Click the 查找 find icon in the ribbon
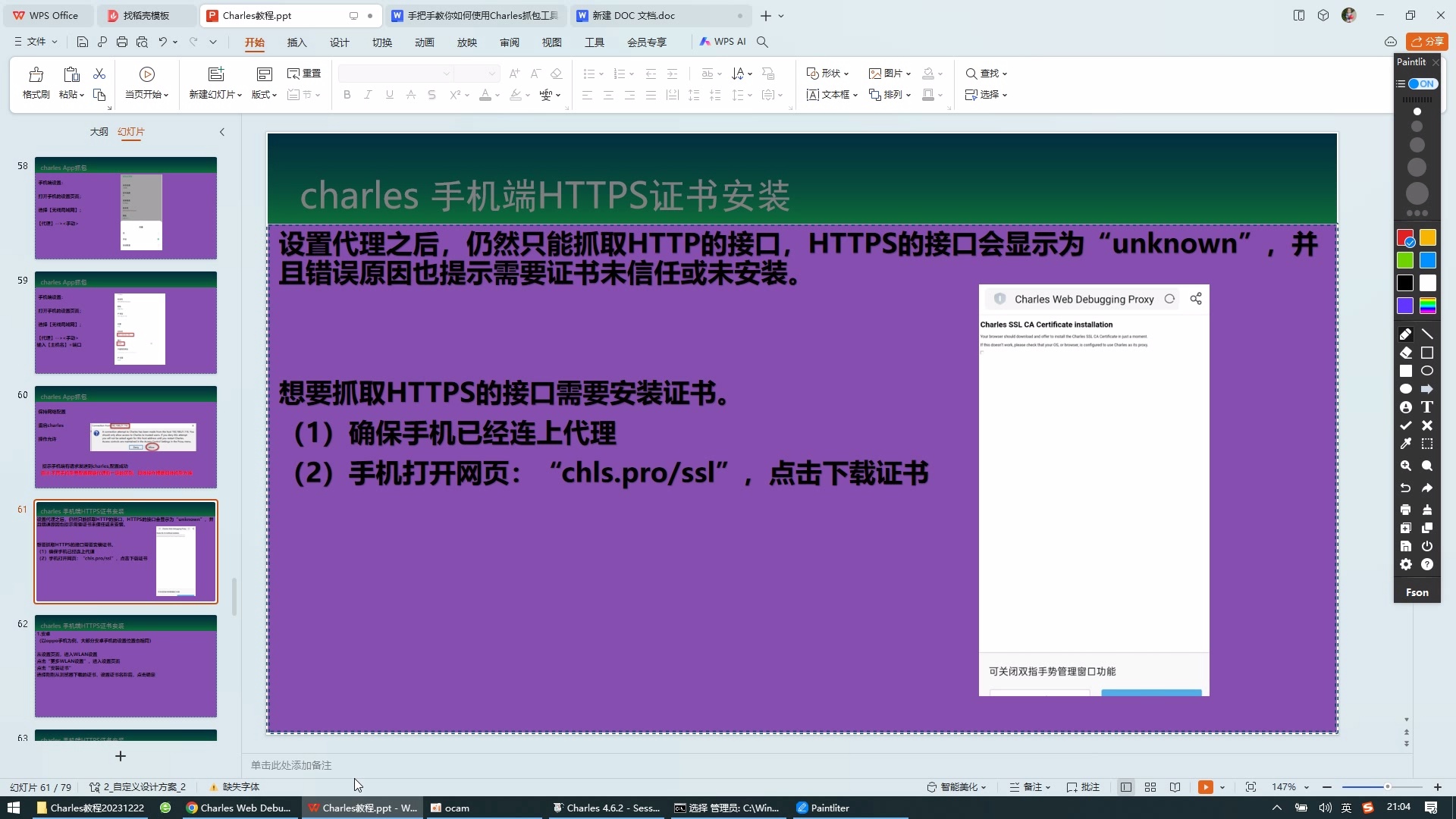The height and width of the screenshot is (819, 1456). tap(971, 74)
